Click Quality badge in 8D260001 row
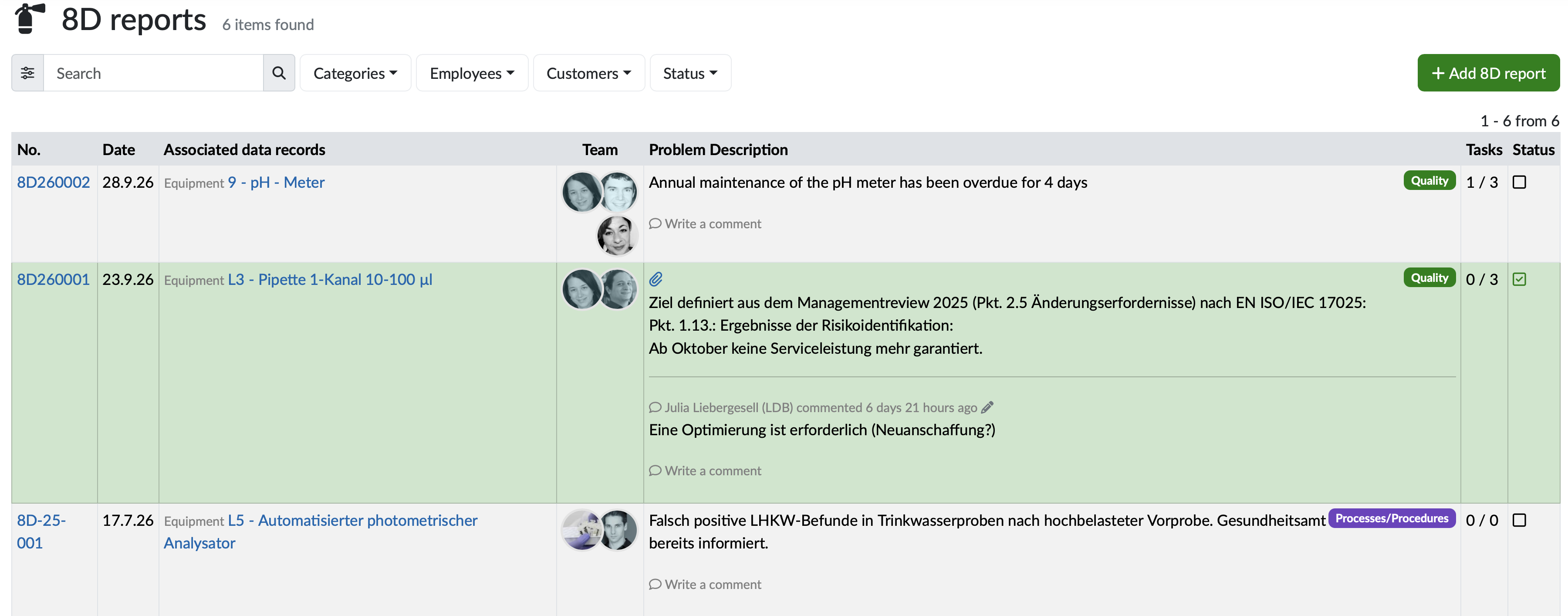 coord(1429,278)
